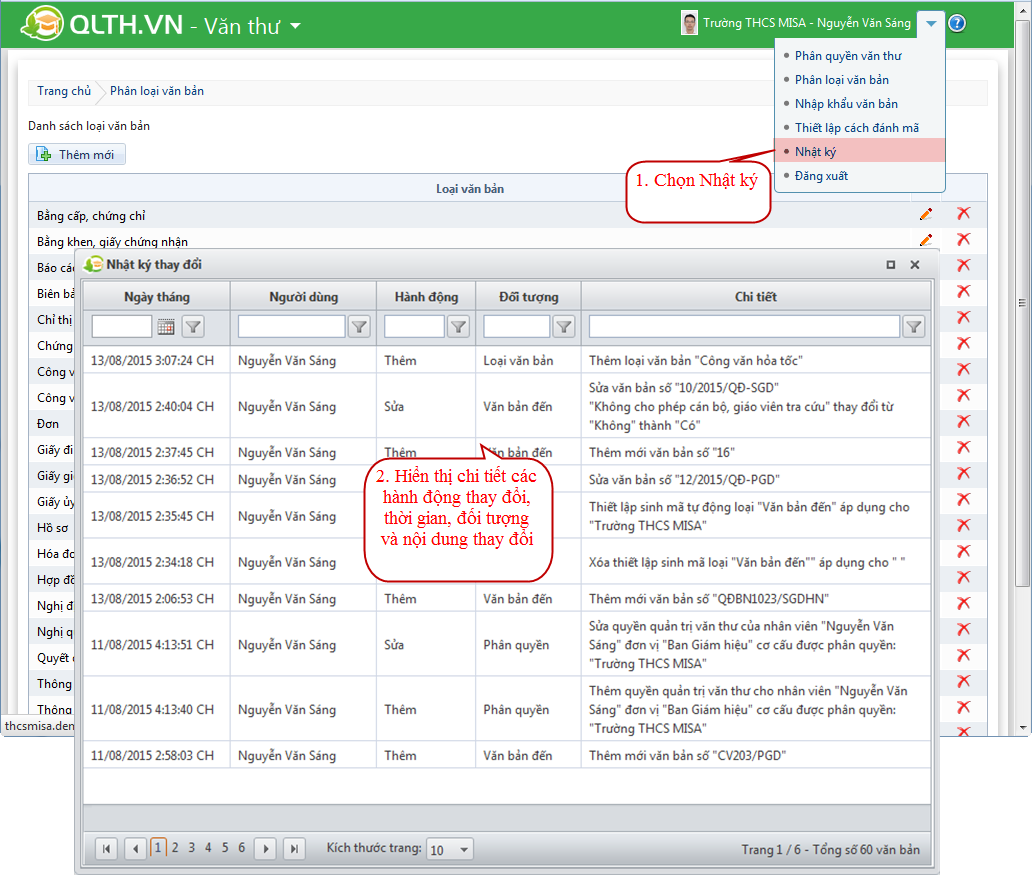Screen dimensions: 1033x877
Task: Click header text 'Trường THCS MISA - Nguyễn Văn Sáng'
Action: click(806, 23)
